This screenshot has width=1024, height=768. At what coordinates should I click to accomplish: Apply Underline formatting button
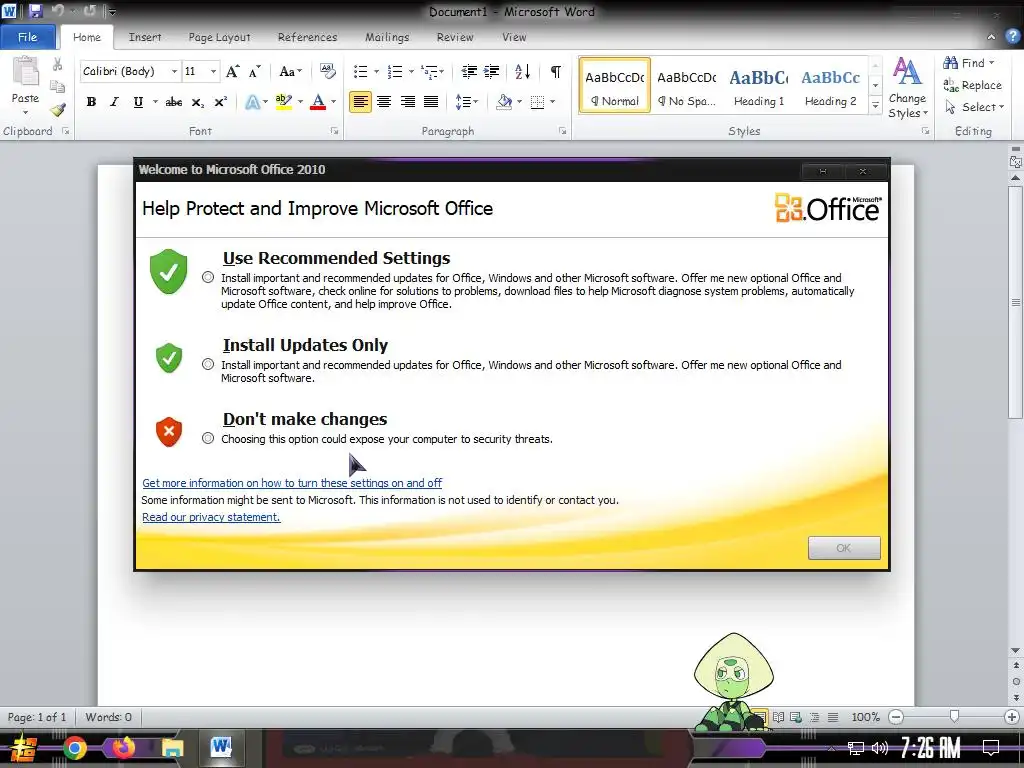[x=138, y=102]
